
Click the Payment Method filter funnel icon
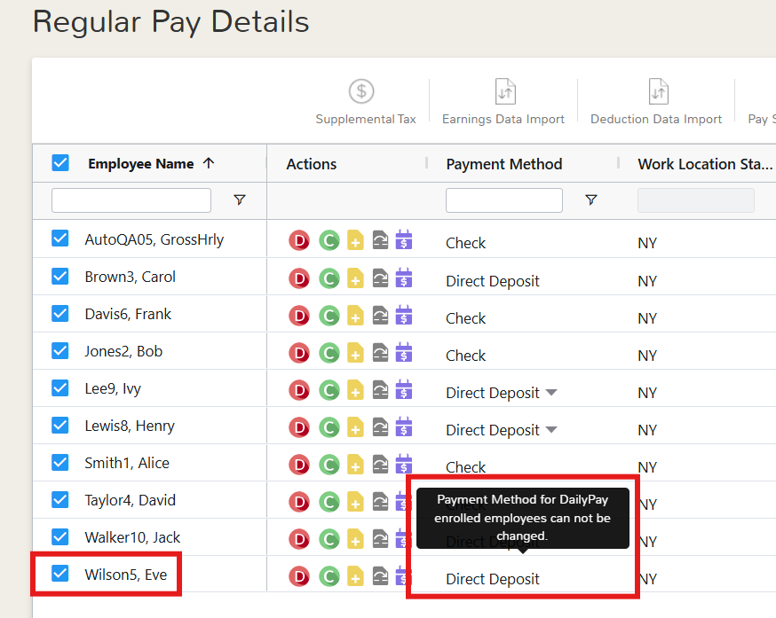point(591,200)
